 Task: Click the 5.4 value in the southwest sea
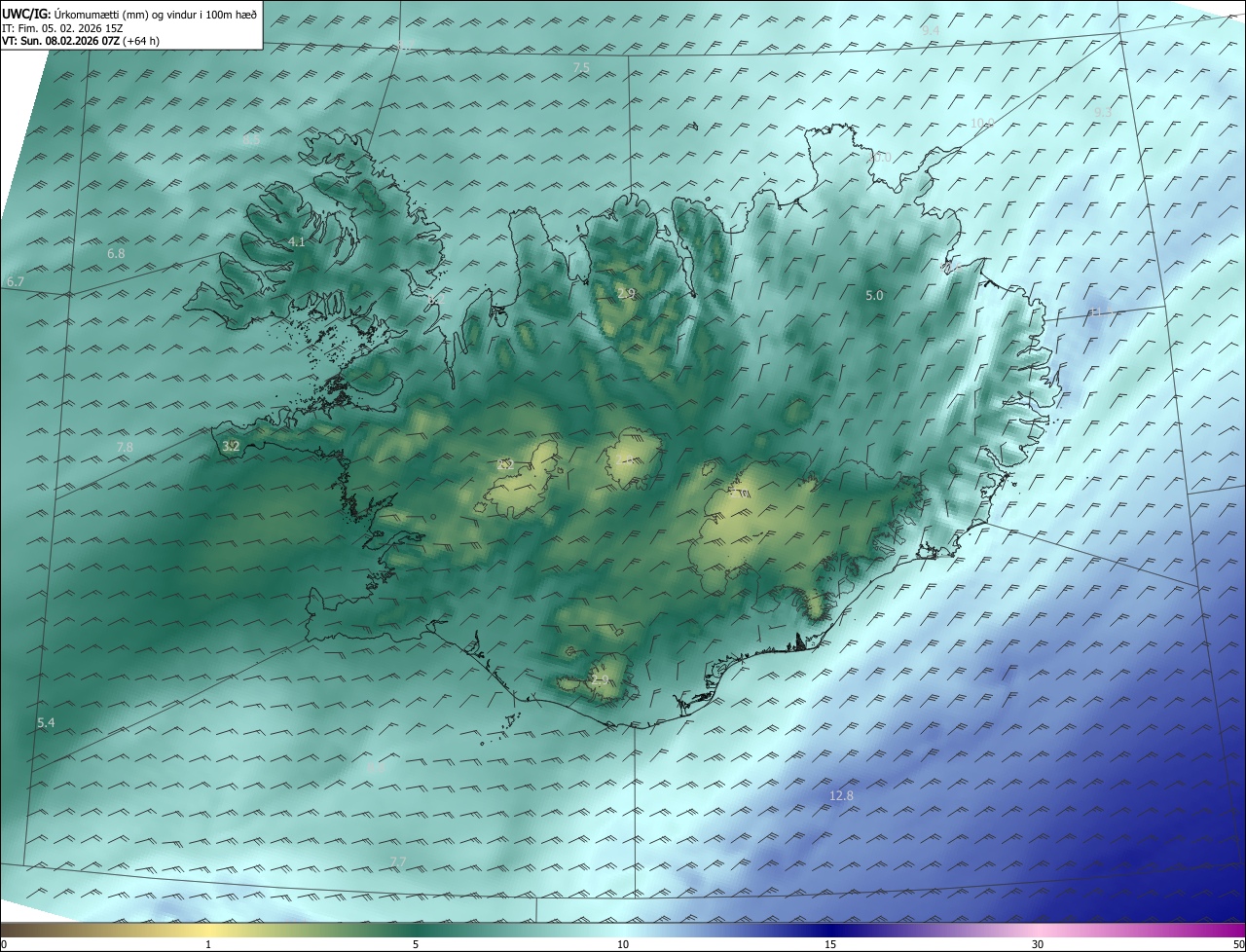(46, 722)
